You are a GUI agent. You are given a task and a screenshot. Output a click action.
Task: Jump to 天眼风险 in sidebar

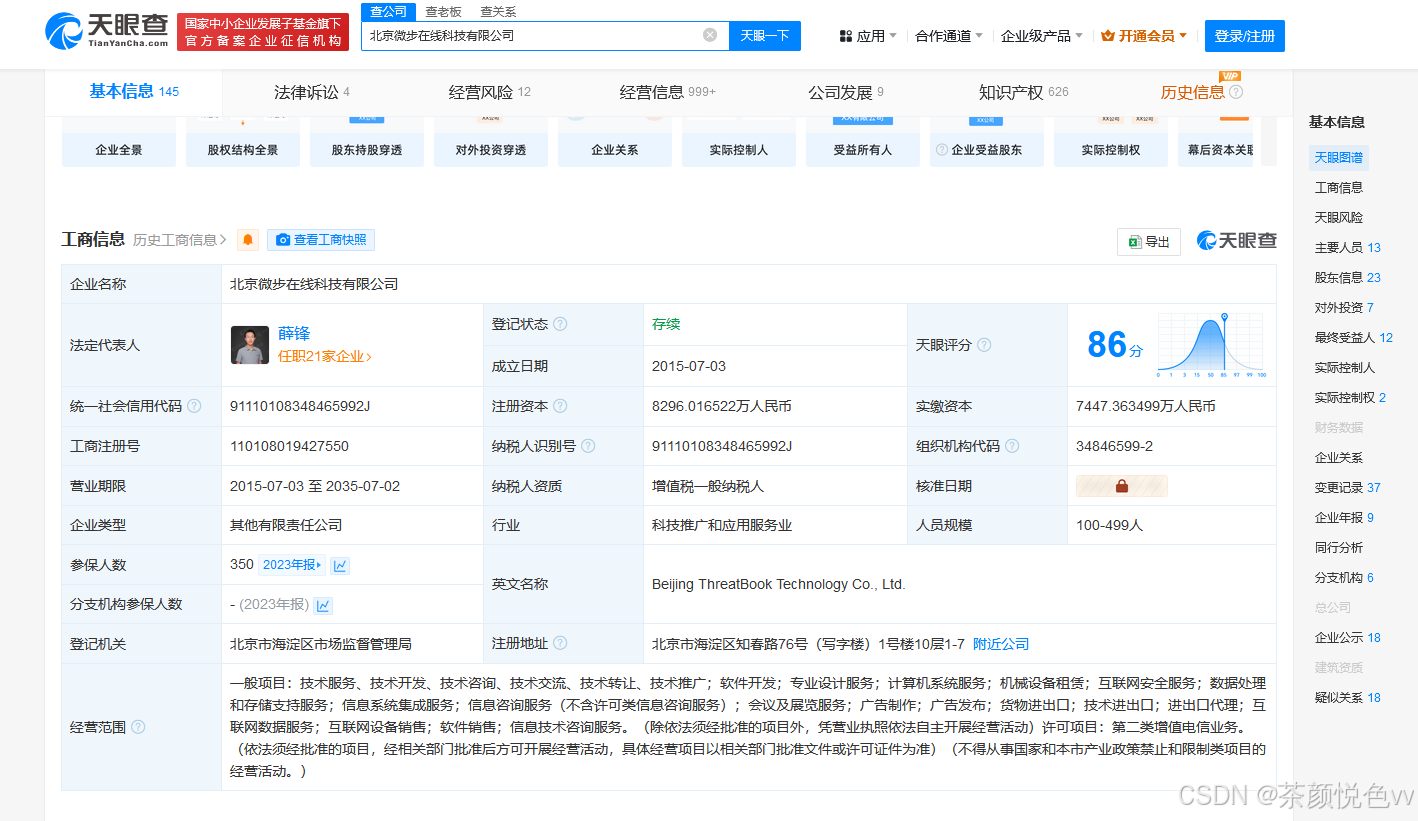point(1338,217)
